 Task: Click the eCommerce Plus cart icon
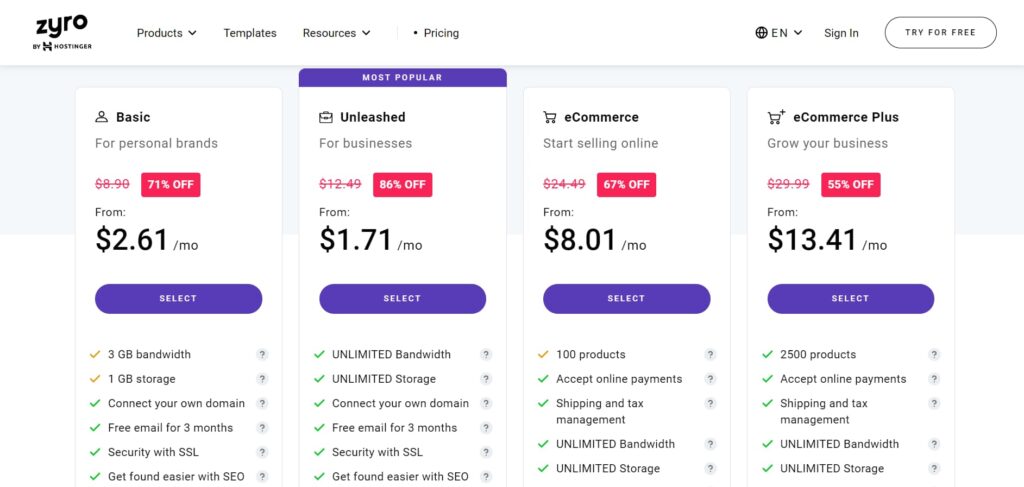tap(776, 117)
